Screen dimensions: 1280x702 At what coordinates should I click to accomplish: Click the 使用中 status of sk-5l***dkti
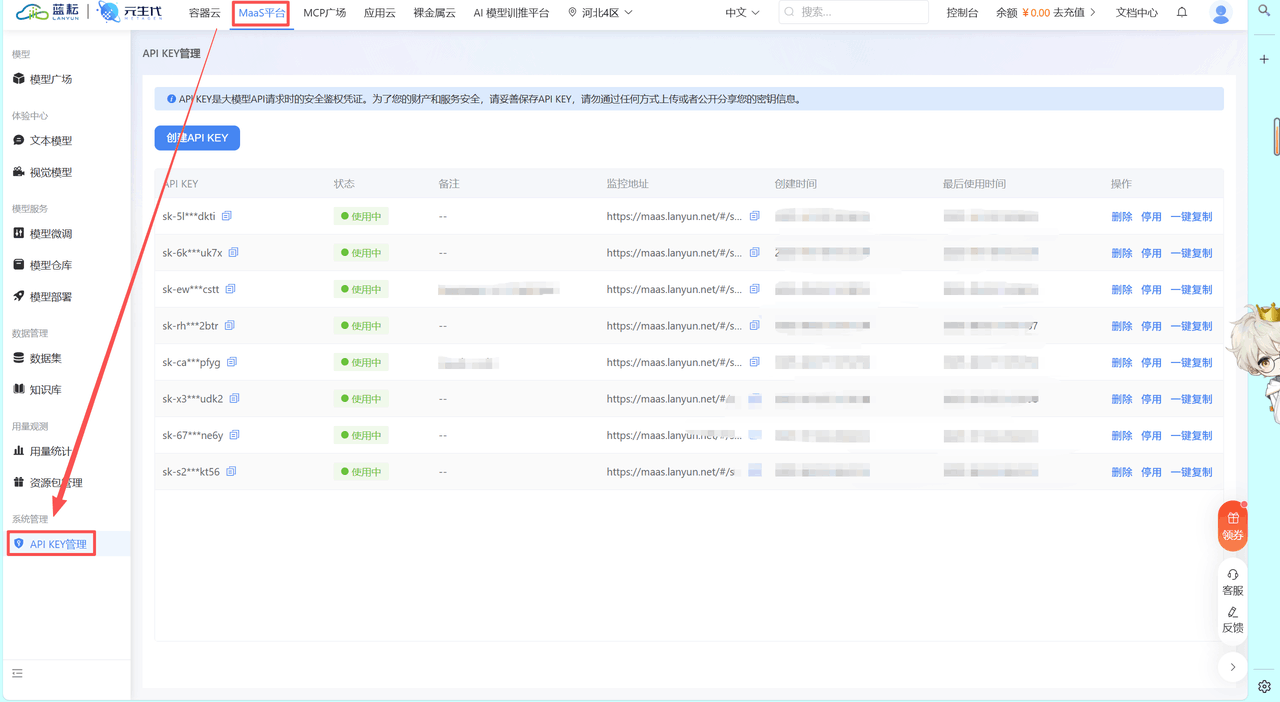(361, 216)
